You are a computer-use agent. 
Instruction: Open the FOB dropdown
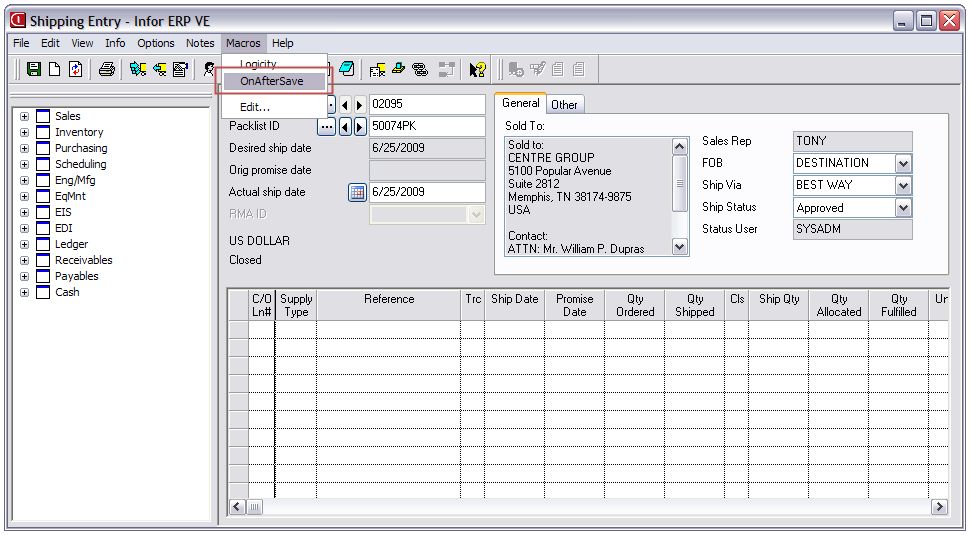(x=903, y=164)
